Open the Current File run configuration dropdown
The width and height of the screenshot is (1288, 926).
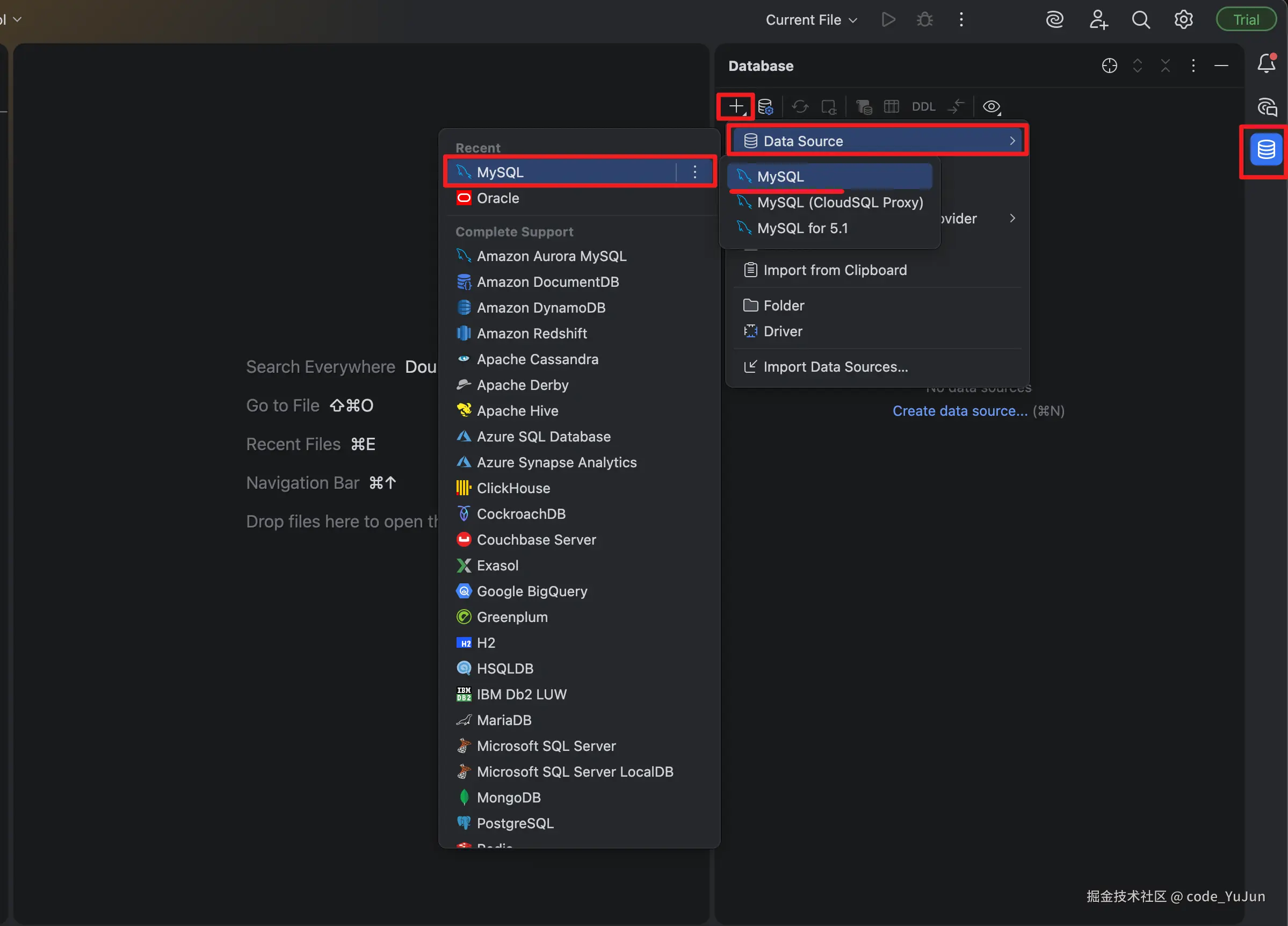[x=811, y=20]
